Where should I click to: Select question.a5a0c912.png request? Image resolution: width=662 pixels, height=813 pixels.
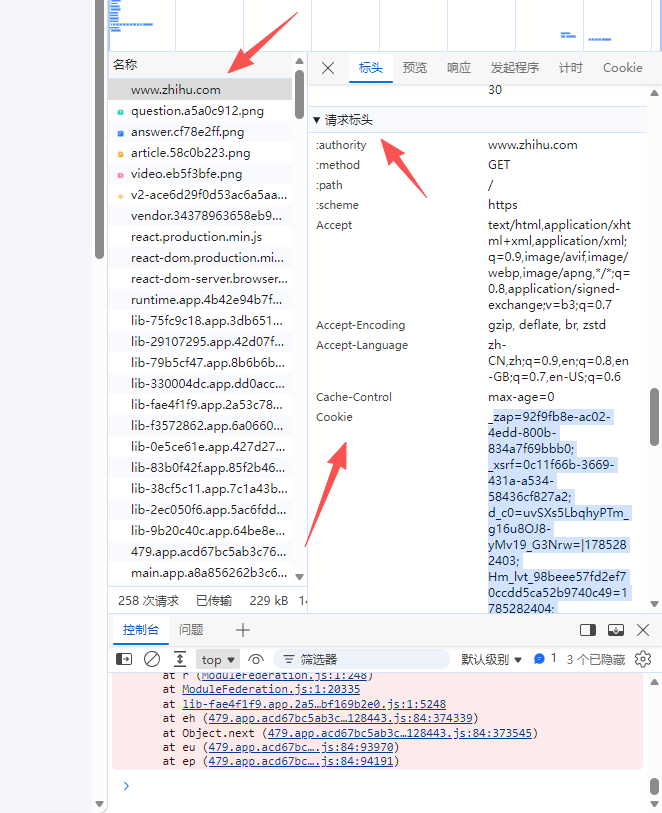(200, 111)
